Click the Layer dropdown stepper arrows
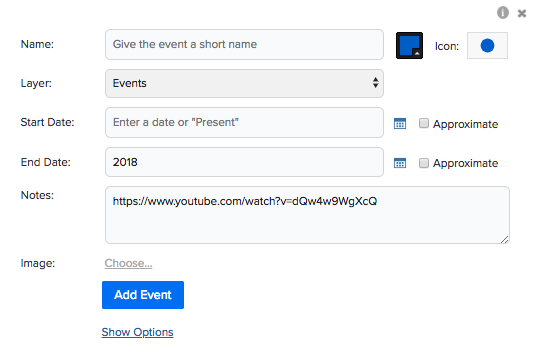 click(x=375, y=83)
